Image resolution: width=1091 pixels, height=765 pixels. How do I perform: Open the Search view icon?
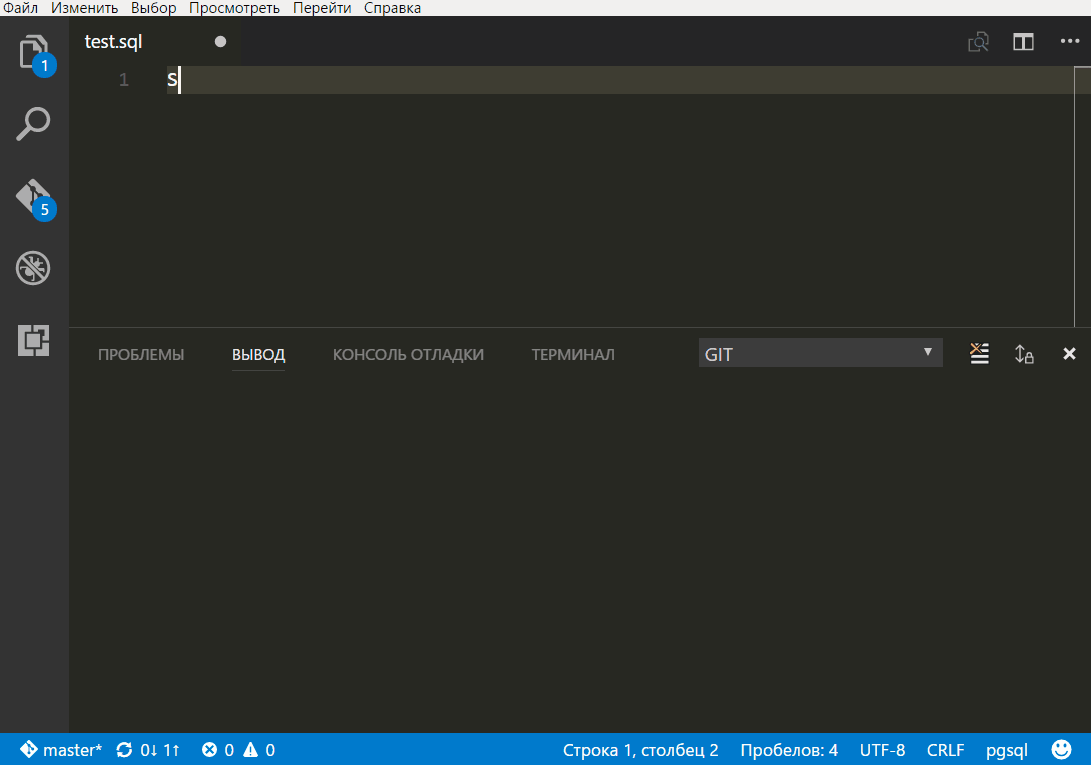coord(34,124)
